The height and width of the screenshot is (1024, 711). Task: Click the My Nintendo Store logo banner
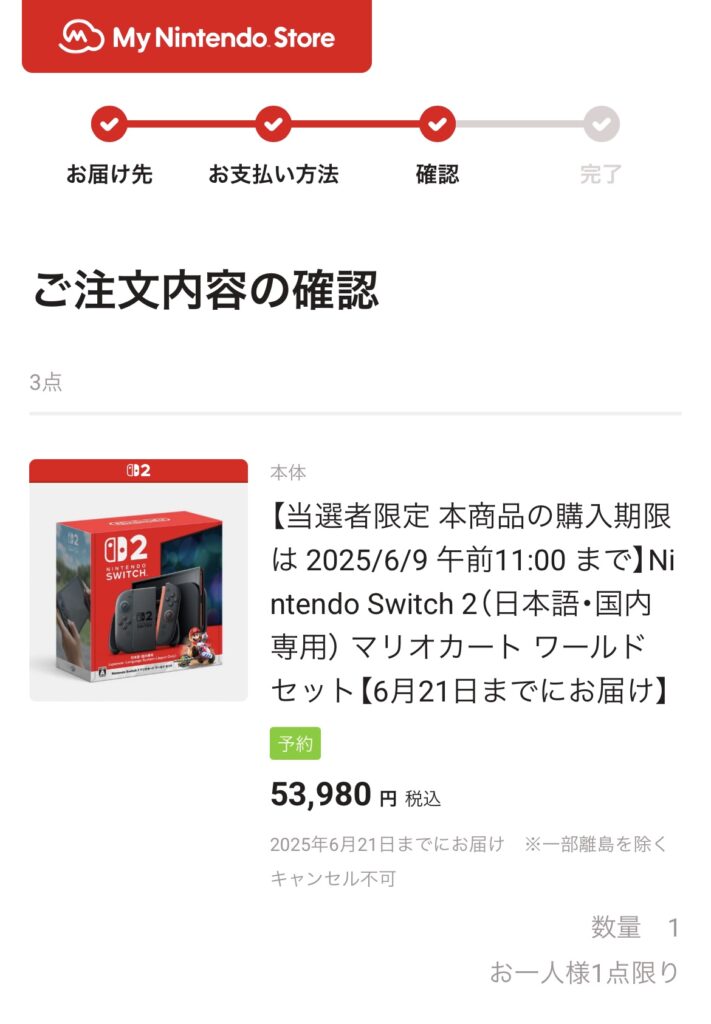click(x=197, y=36)
